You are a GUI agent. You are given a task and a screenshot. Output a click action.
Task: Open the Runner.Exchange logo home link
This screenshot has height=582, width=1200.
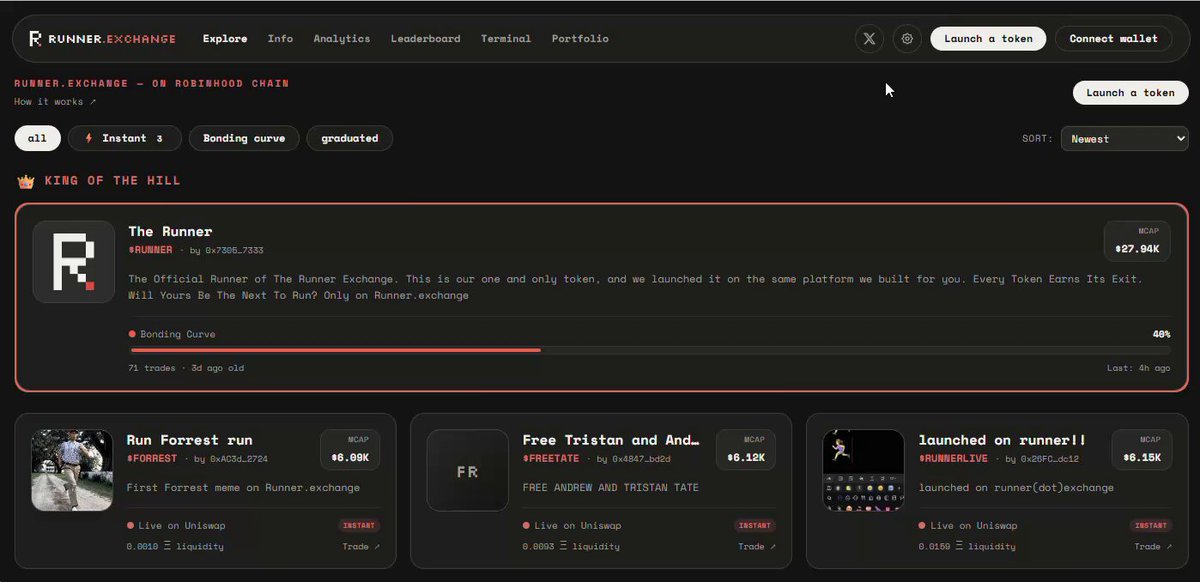click(102, 39)
